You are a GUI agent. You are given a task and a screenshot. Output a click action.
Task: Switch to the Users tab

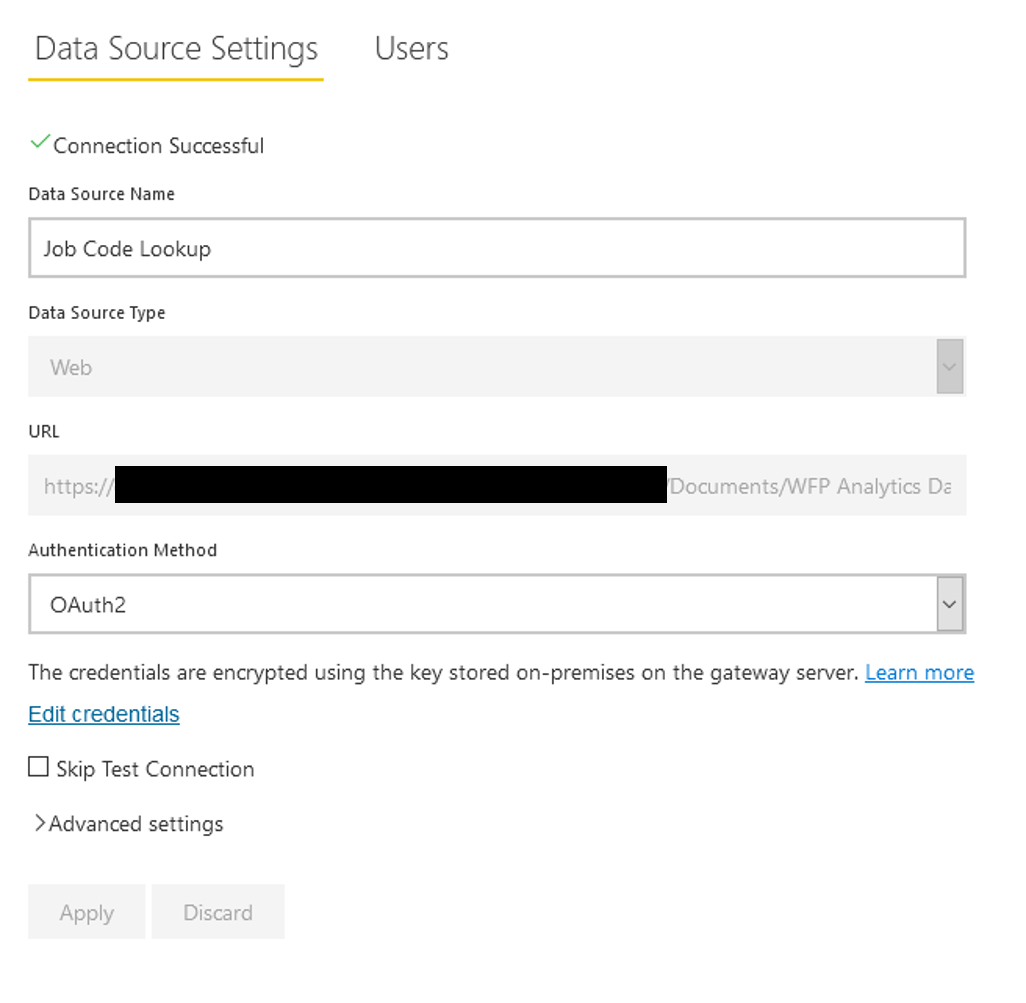click(411, 48)
